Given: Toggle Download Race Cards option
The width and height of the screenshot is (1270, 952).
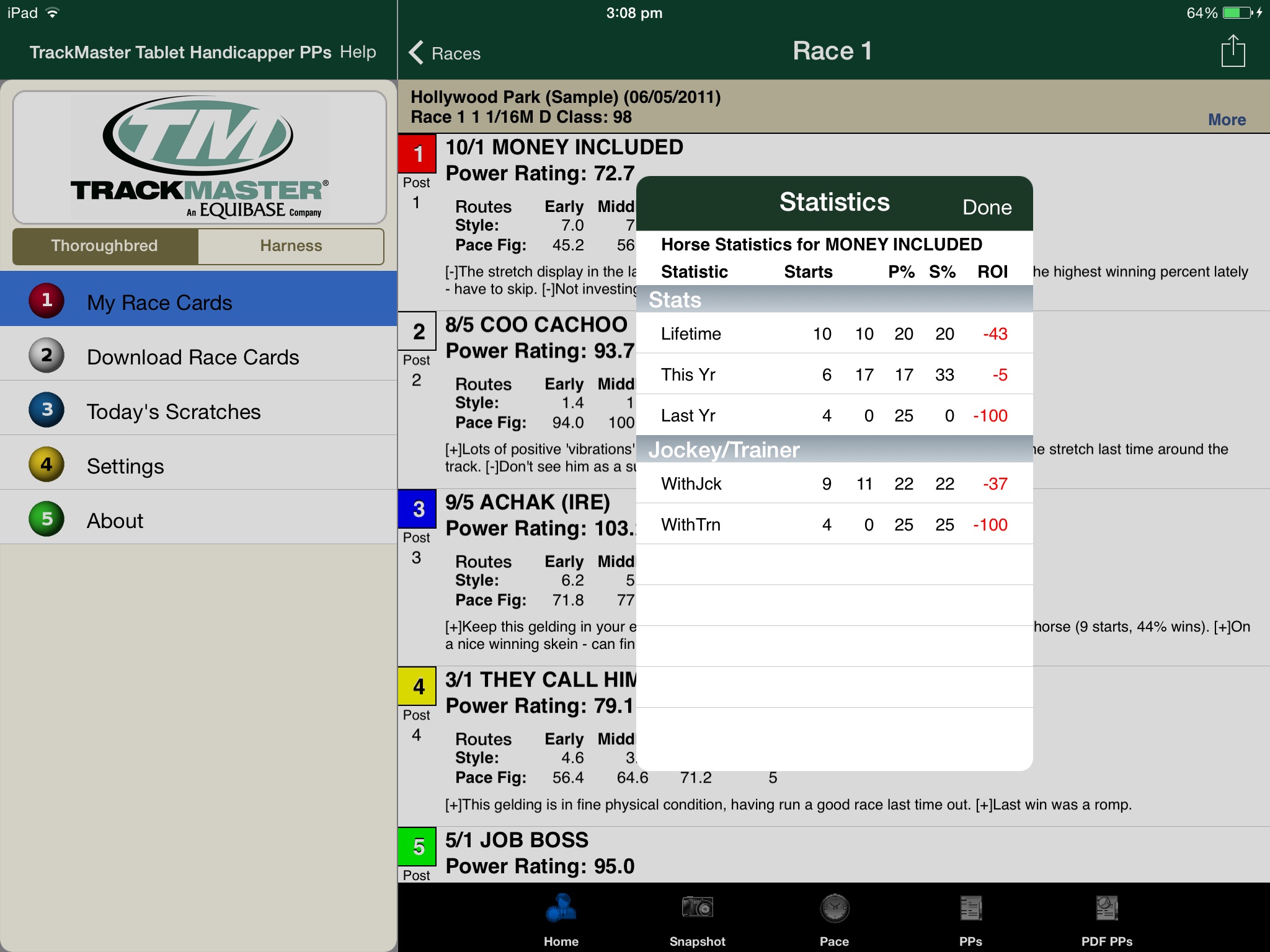Looking at the screenshot, I should pyautogui.click(x=195, y=356).
